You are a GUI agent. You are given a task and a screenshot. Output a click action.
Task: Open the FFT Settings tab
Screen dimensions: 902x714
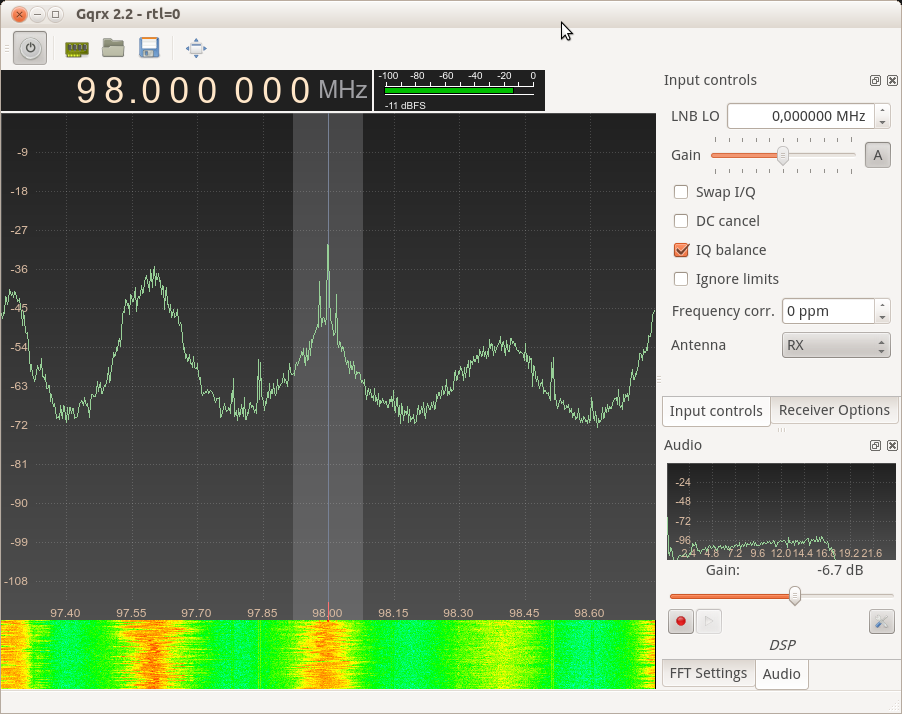pyautogui.click(x=707, y=673)
